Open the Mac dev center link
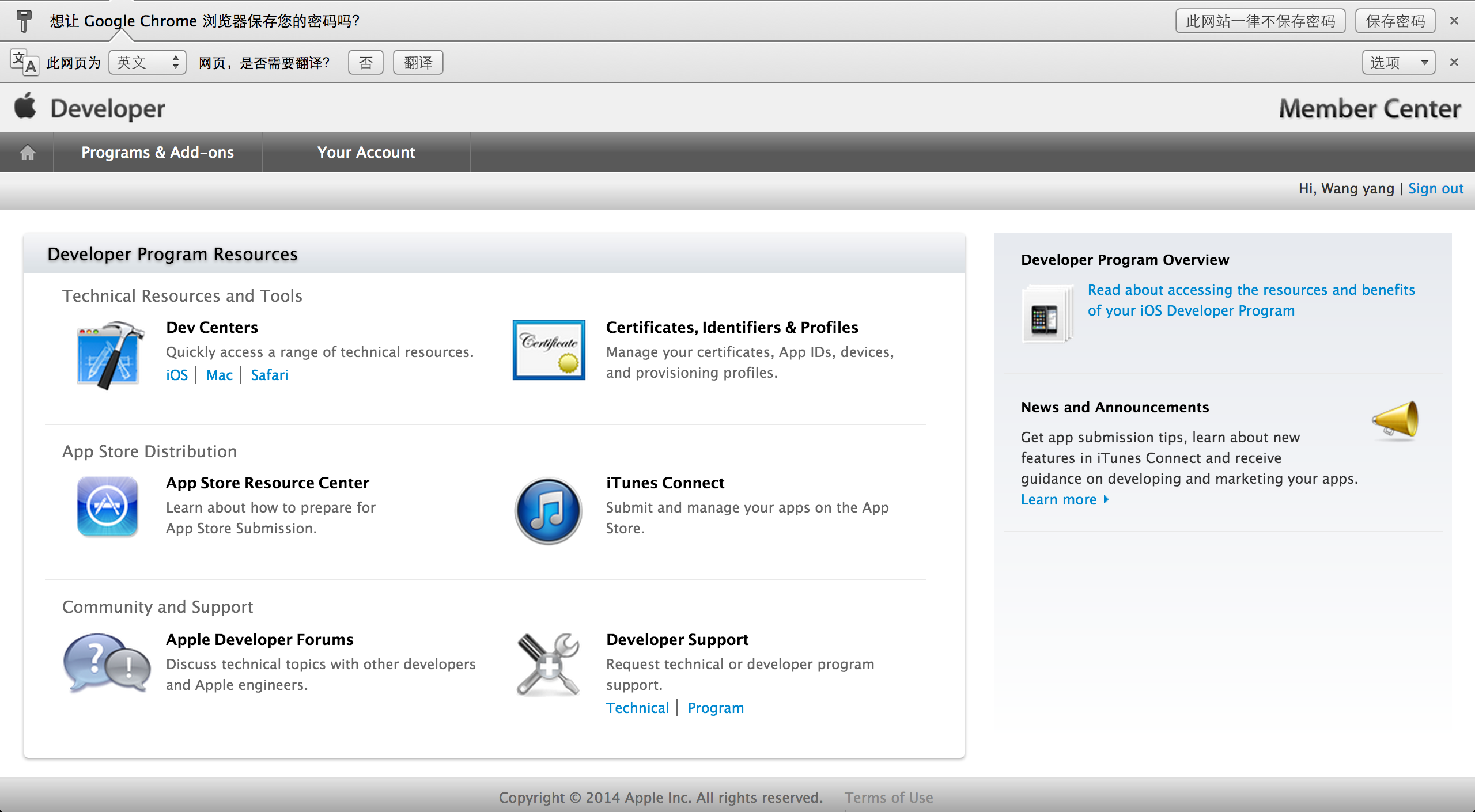Viewport: 1475px width, 812px height. click(x=220, y=375)
